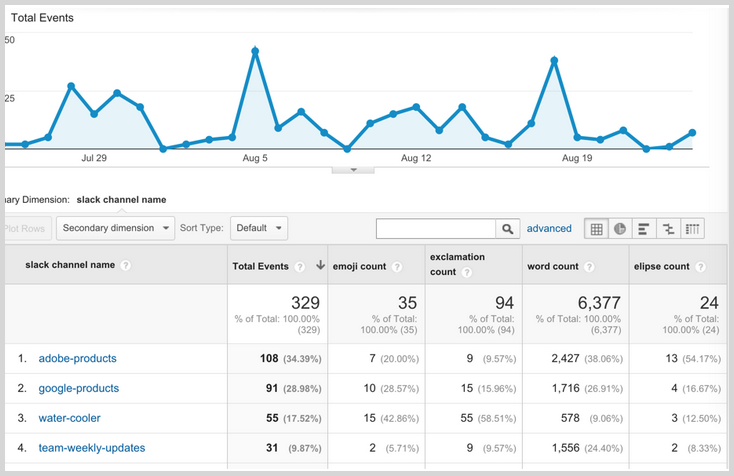This screenshot has height=476, width=734.
Task: Open the Secondary dimension dropdown
Action: [x=115, y=228]
